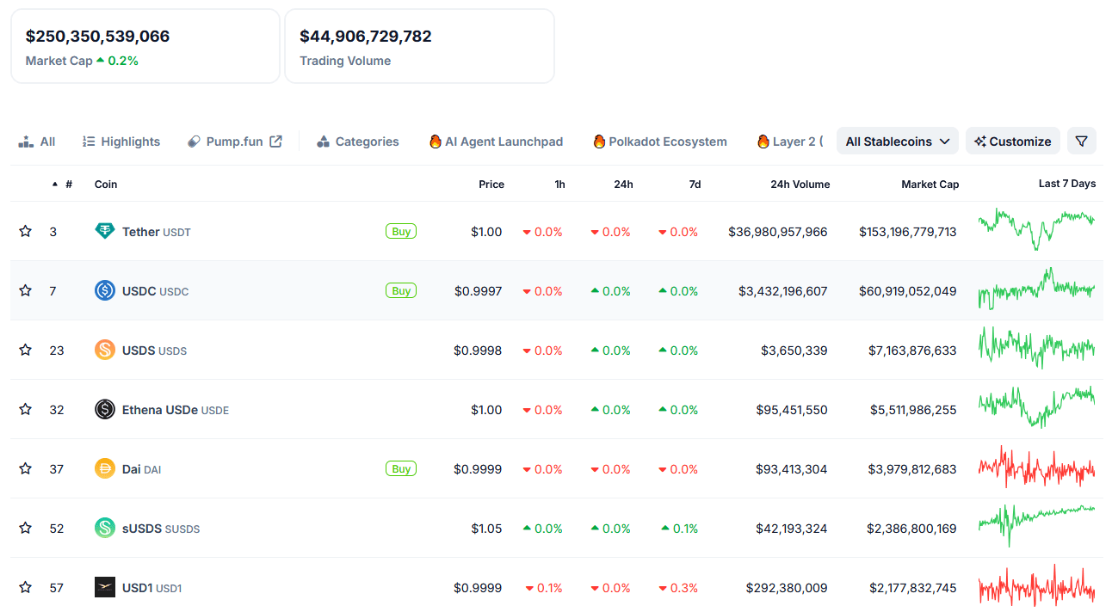
Task: Open USD1's red 7-day sparkline chart
Action: click(x=1036, y=585)
